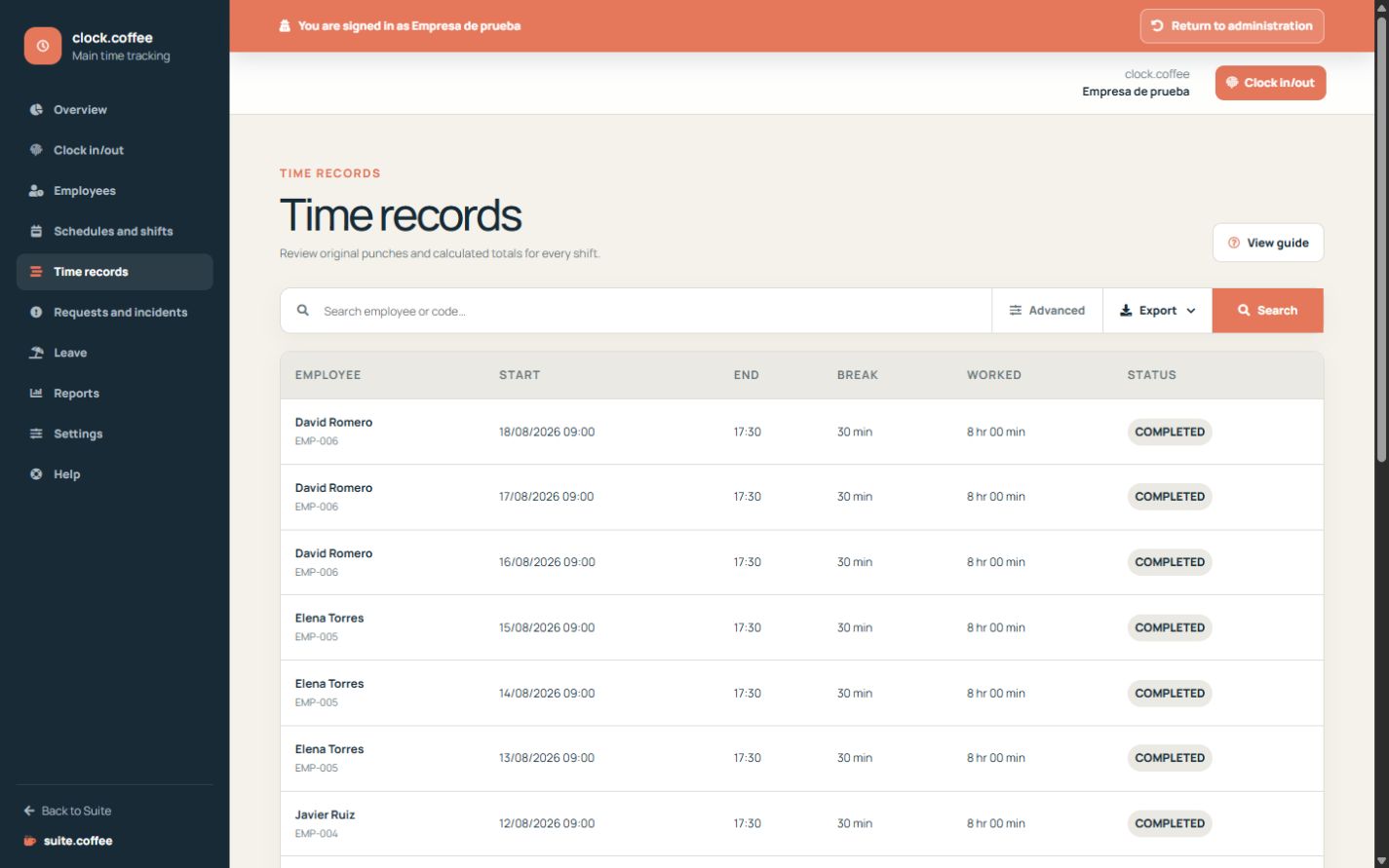Expand the Export dropdown
Screen dimensions: 1389x868
pos(1157,311)
